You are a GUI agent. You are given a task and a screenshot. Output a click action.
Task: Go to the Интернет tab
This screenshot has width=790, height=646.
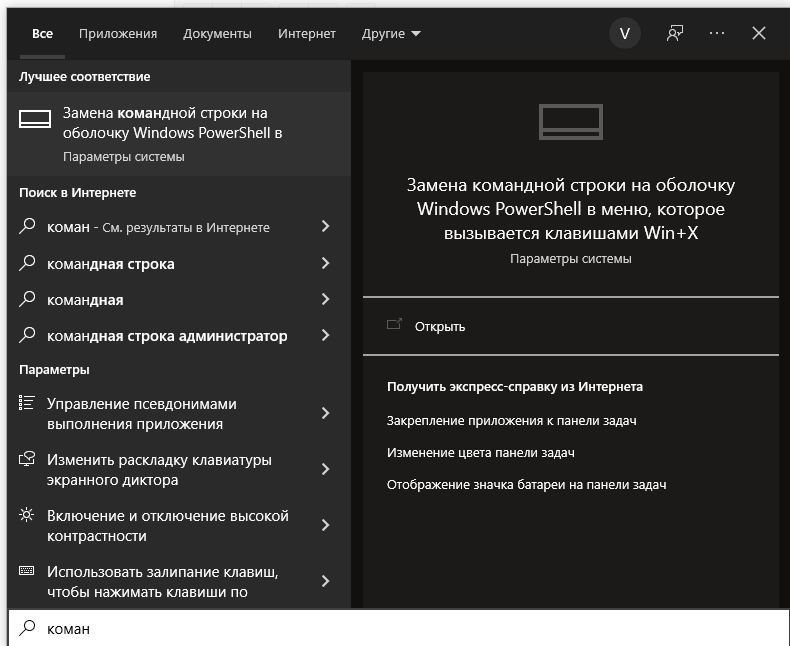point(307,34)
